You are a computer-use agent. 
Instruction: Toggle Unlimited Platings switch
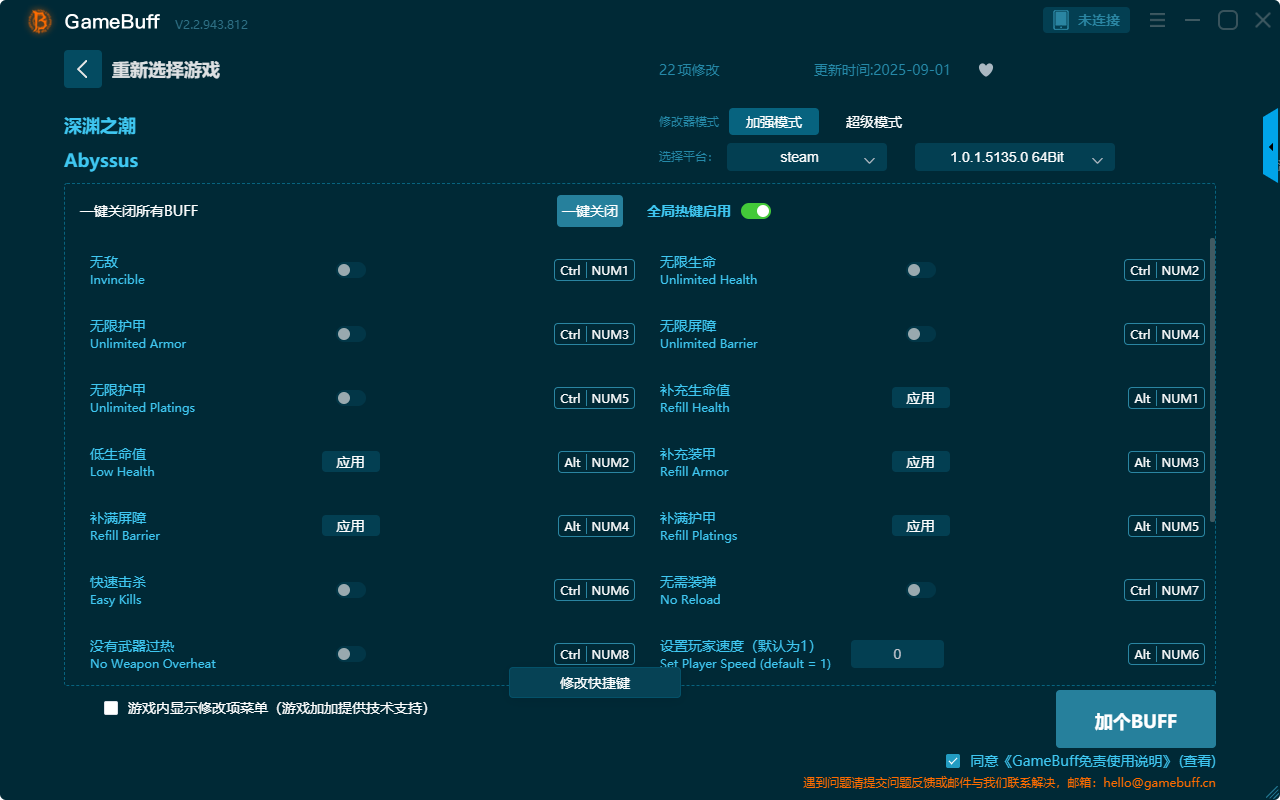point(351,398)
